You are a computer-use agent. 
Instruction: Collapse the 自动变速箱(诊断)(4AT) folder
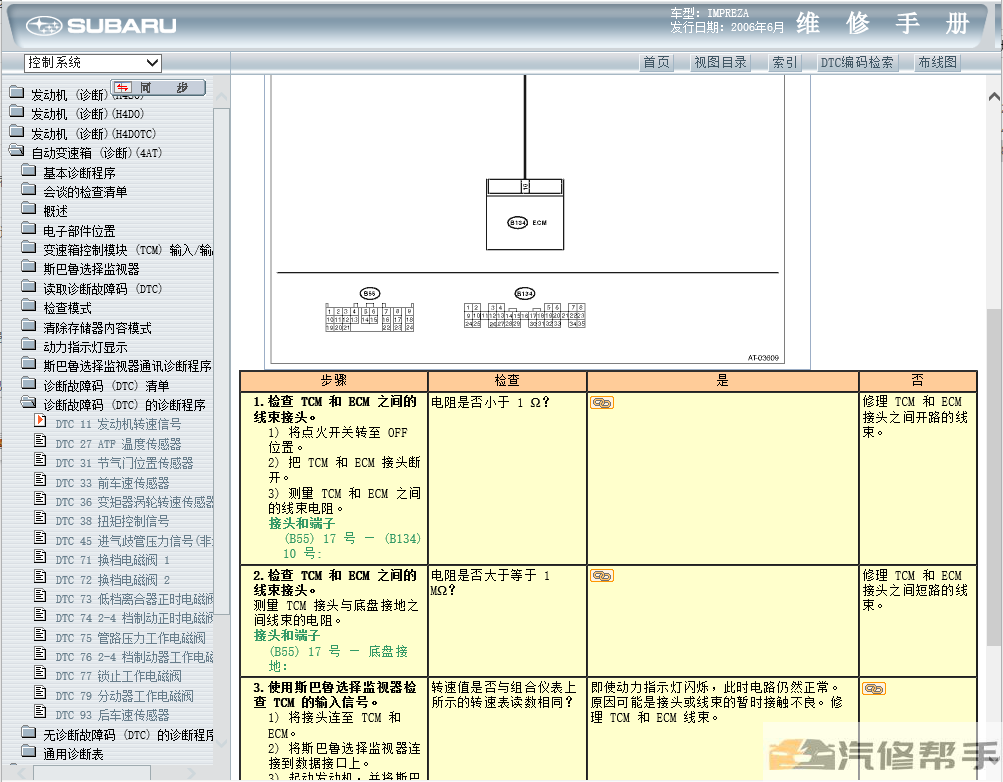coord(17,152)
